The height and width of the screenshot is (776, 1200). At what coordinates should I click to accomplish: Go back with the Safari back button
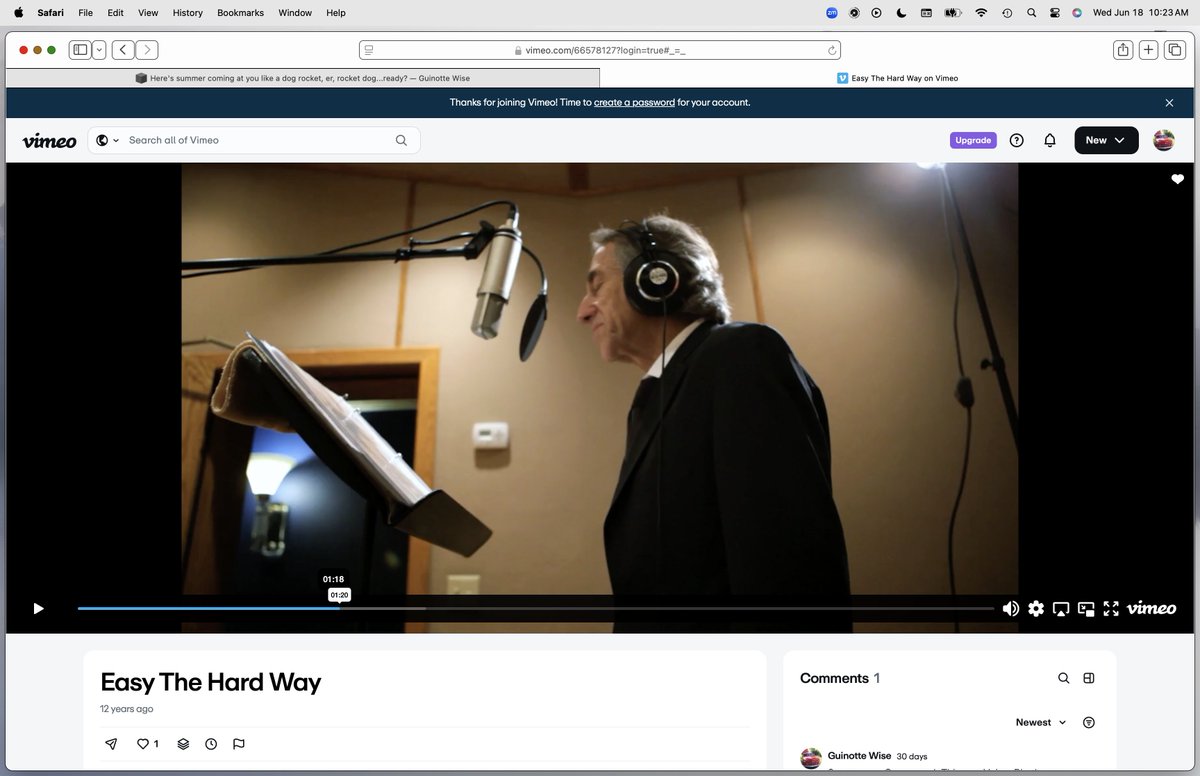[123, 50]
